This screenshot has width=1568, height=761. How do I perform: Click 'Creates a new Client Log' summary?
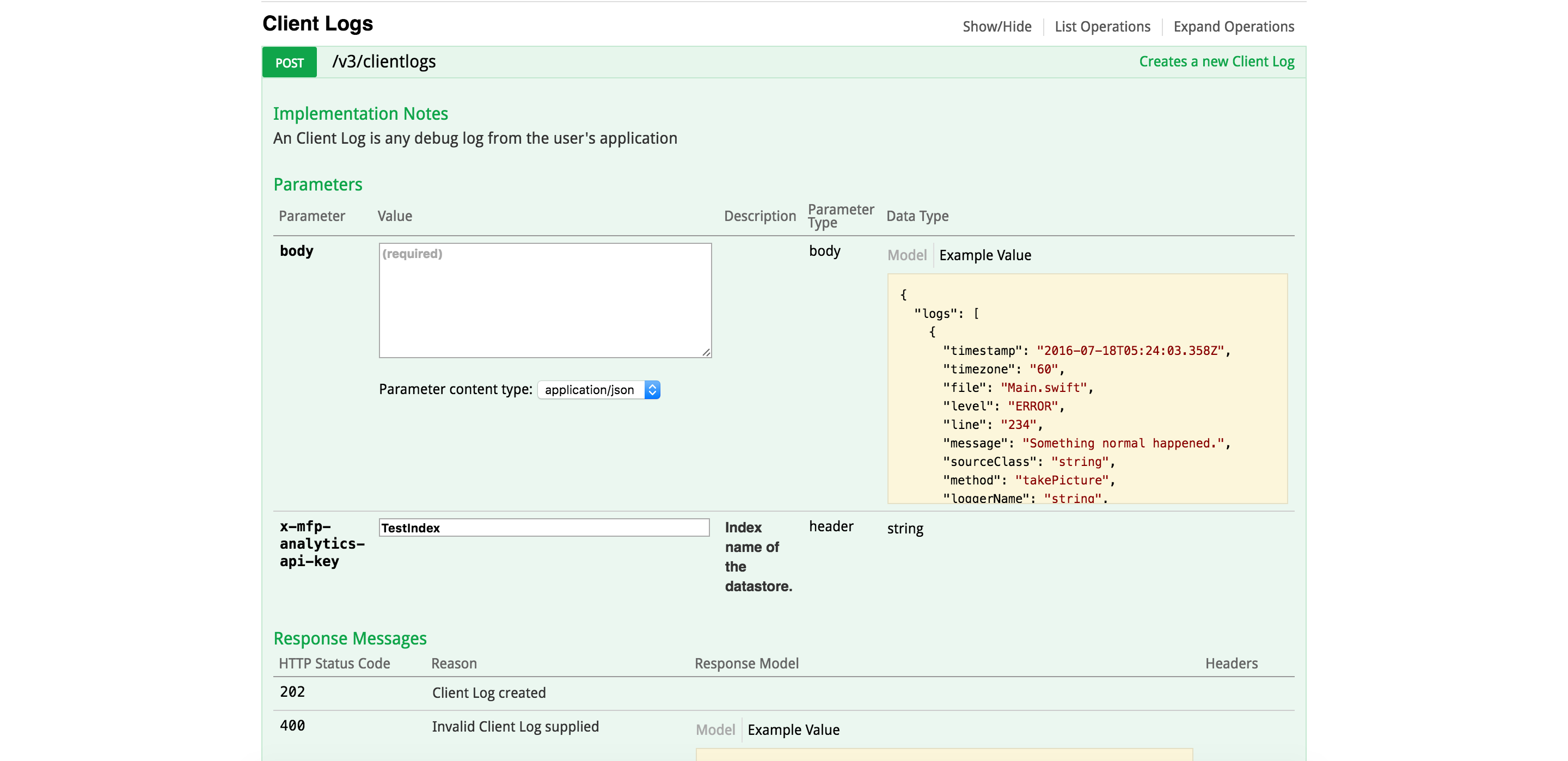pos(1216,62)
